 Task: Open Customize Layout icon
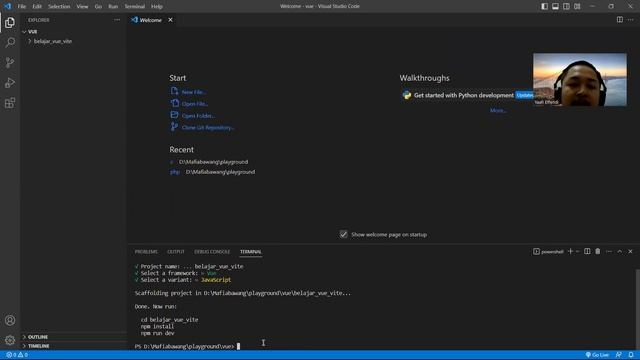point(577,6)
